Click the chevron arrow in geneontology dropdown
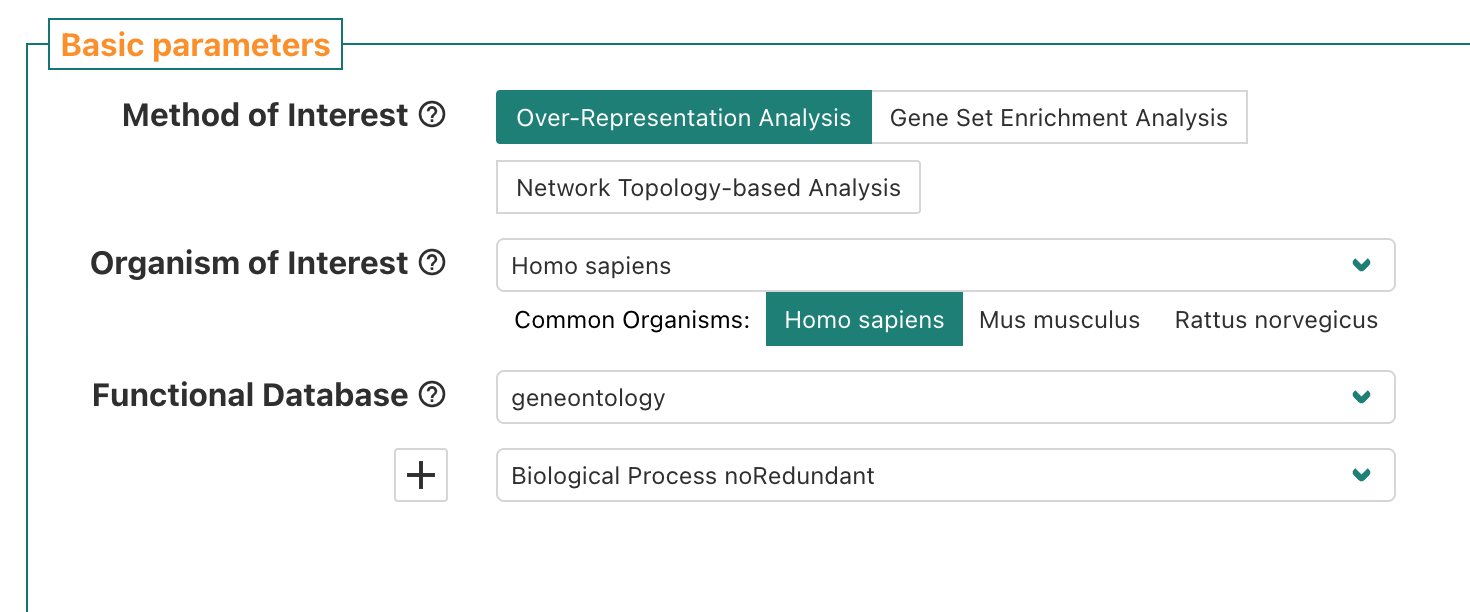The image size is (1470, 612). pyautogui.click(x=1360, y=397)
